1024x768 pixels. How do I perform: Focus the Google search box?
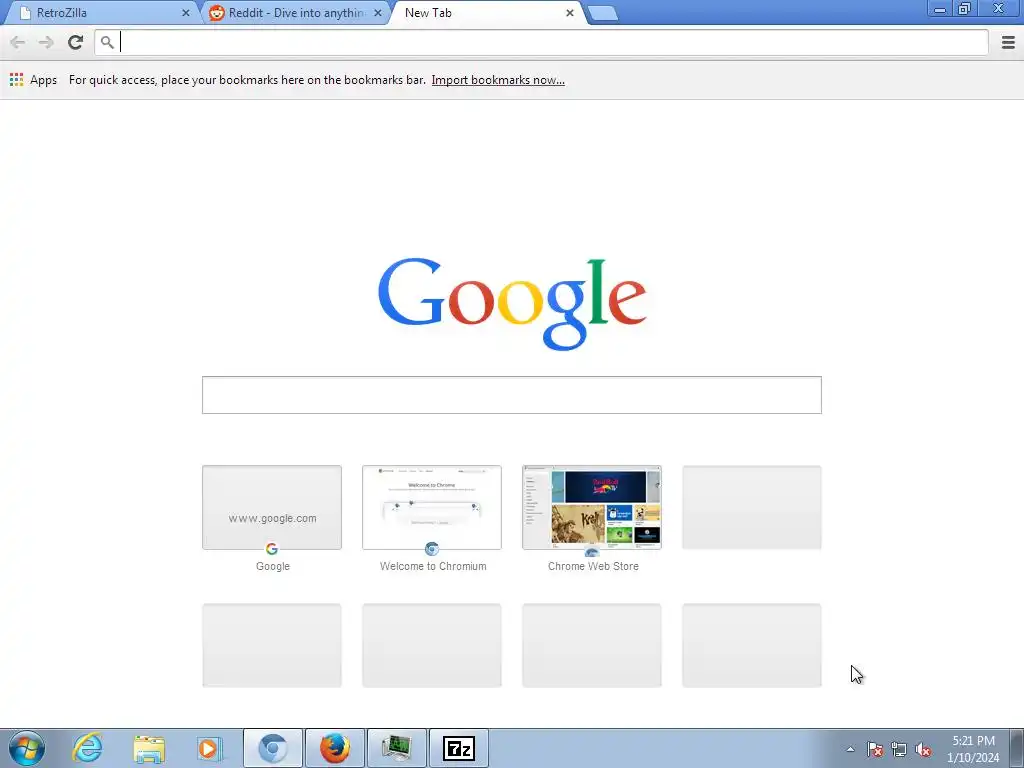pos(511,395)
